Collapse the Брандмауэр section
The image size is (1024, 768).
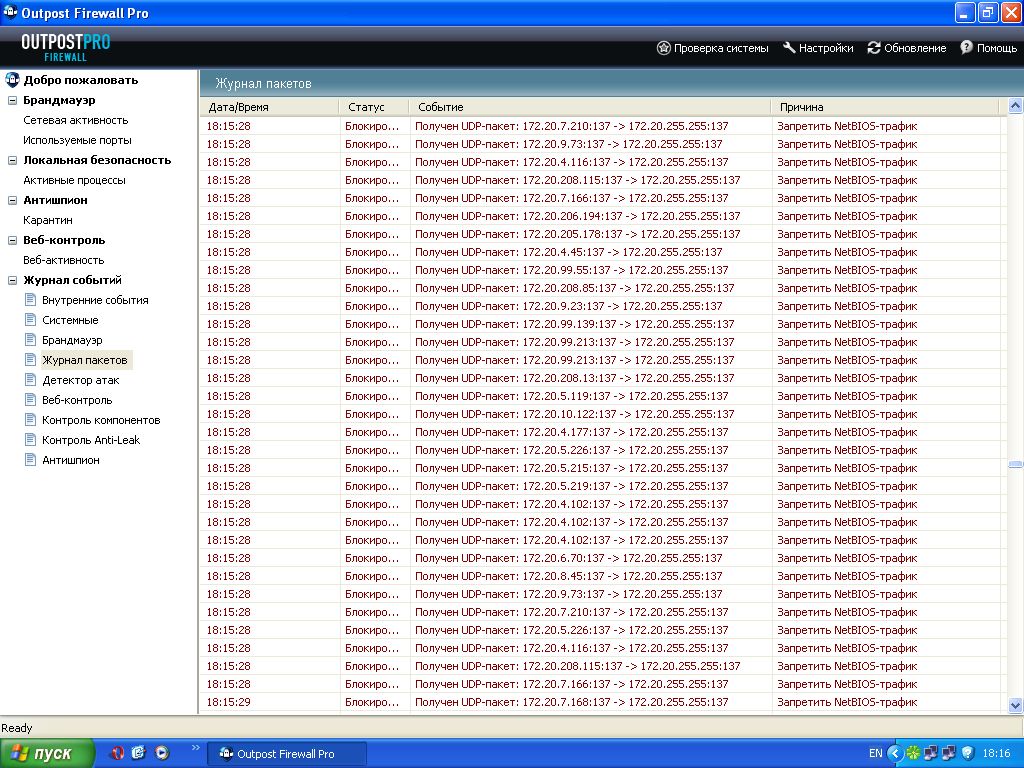point(12,101)
